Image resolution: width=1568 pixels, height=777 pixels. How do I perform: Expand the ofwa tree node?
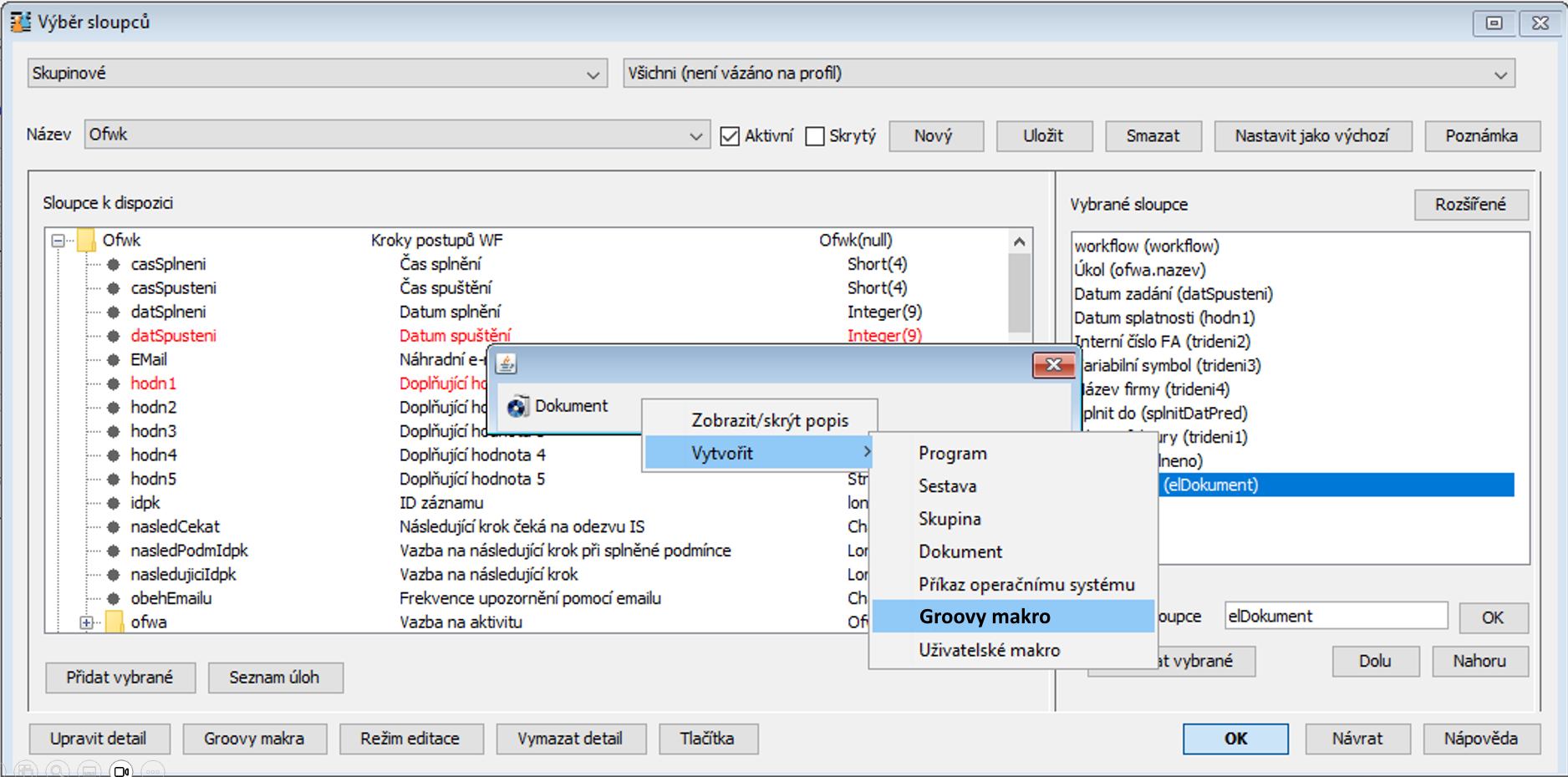pyautogui.click(x=86, y=622)
